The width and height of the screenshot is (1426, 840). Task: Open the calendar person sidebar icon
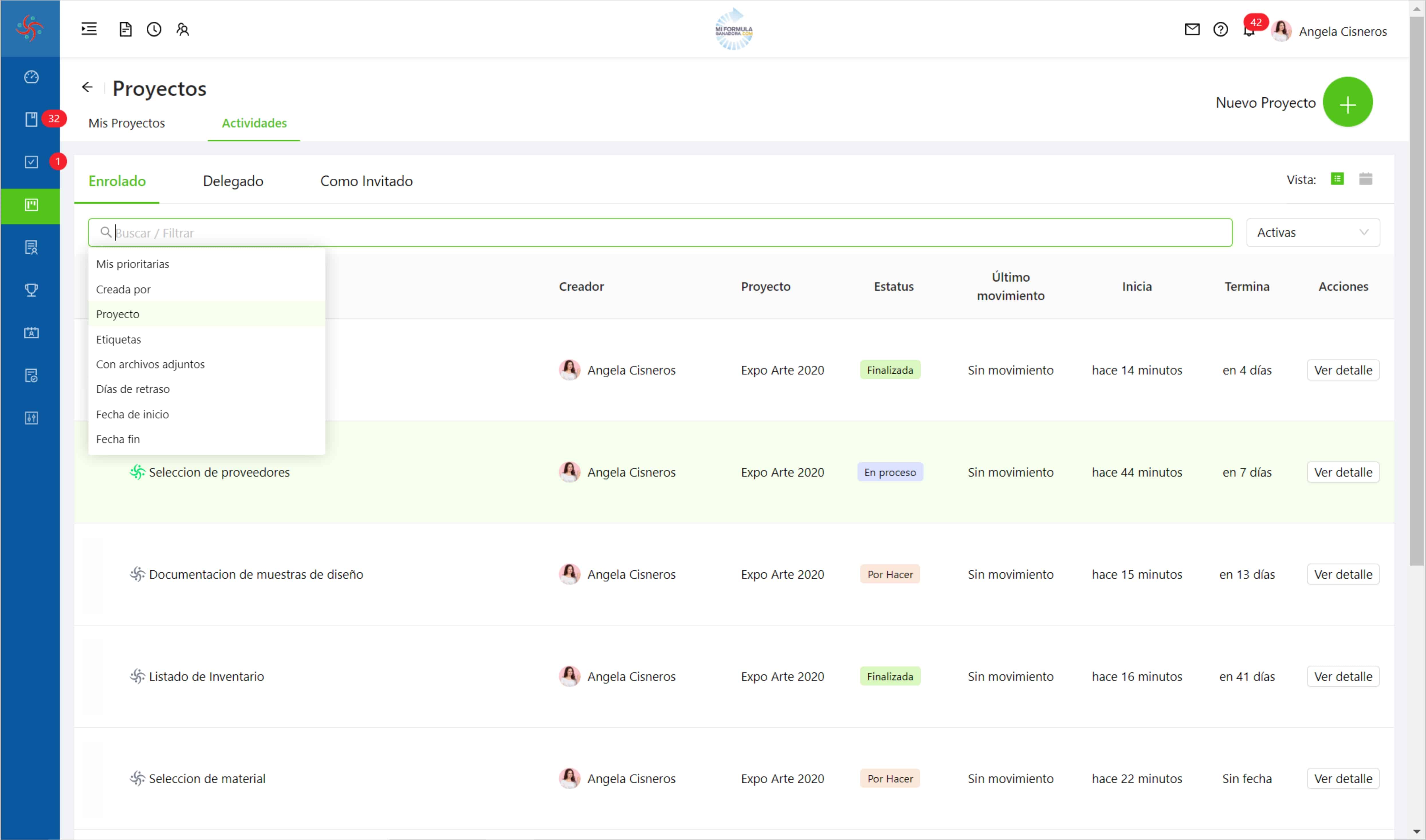(x=31, y=332)
